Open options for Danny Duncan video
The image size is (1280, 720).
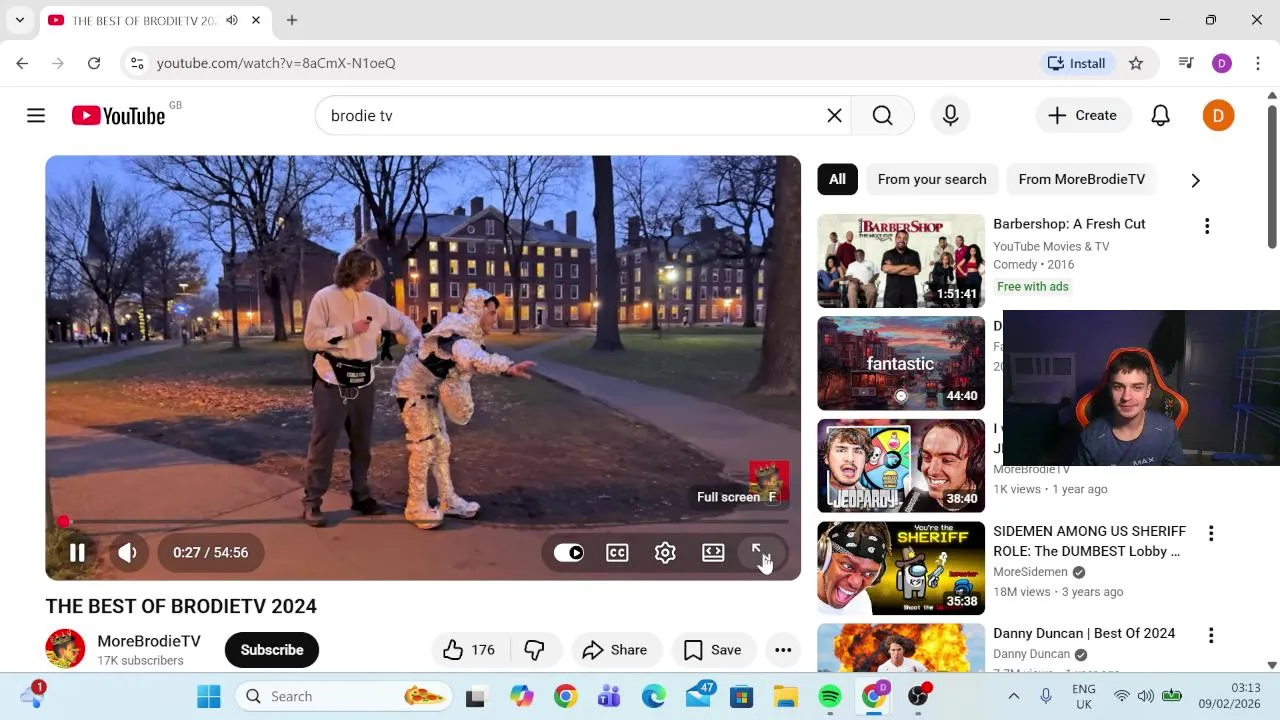[1211, 636]
